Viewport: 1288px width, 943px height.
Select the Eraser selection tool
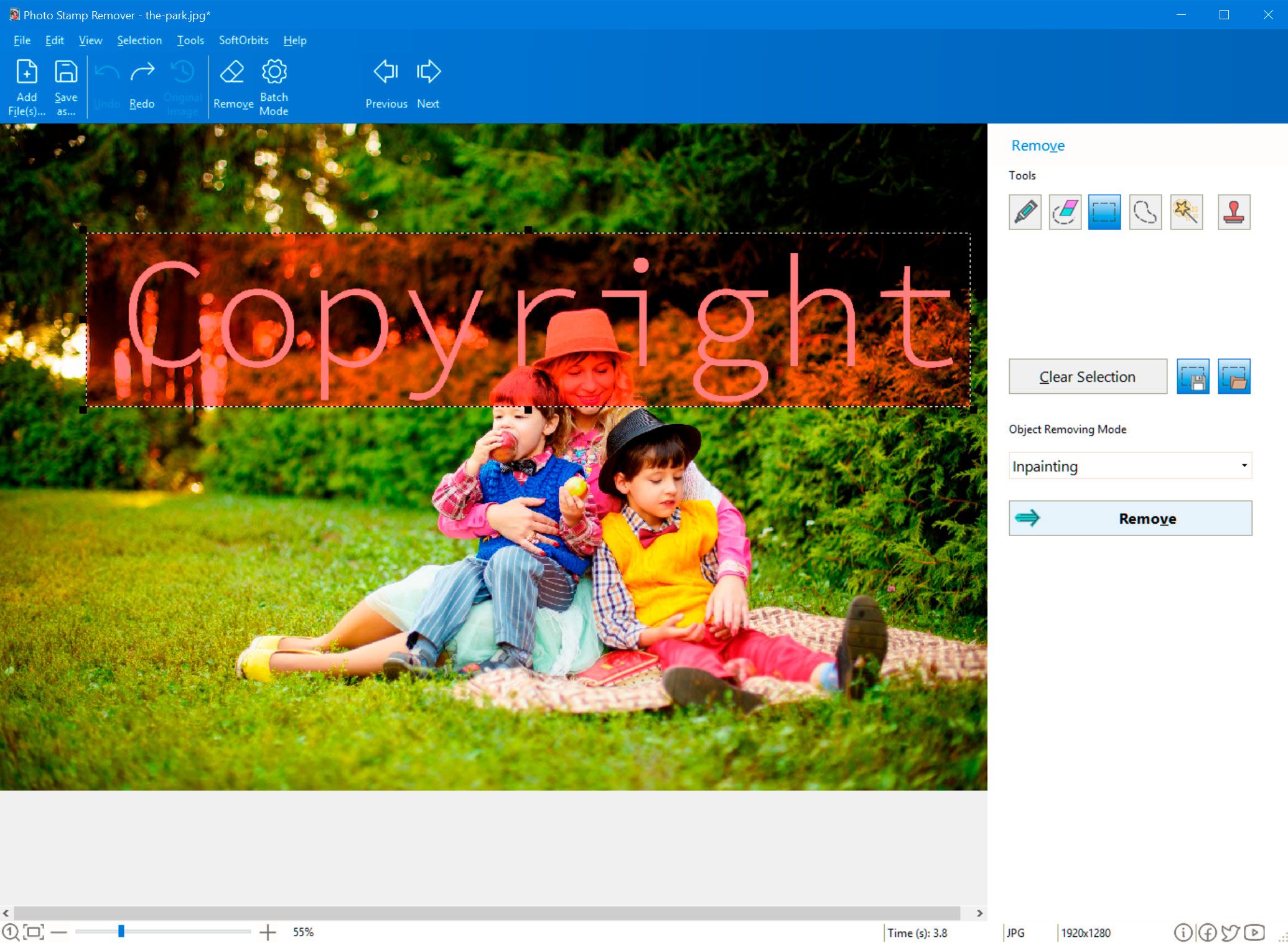pos(1065,211)
